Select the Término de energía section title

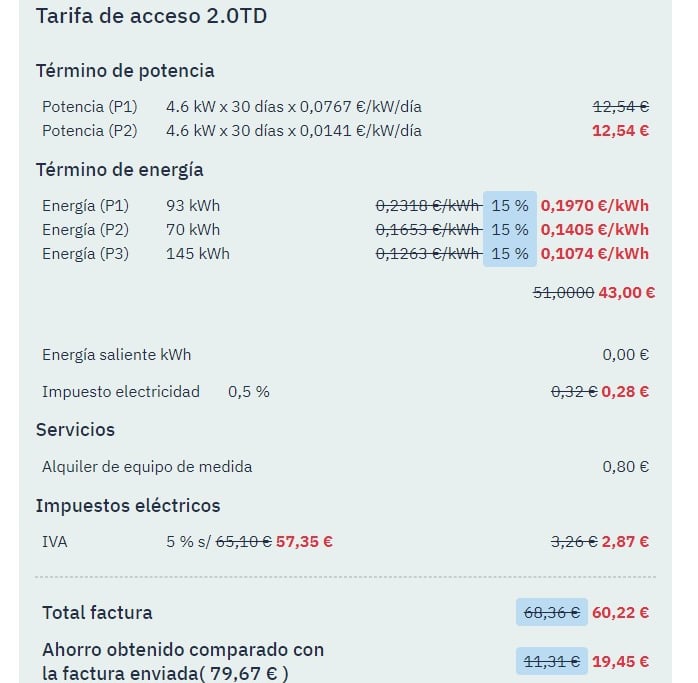point(120,169)
